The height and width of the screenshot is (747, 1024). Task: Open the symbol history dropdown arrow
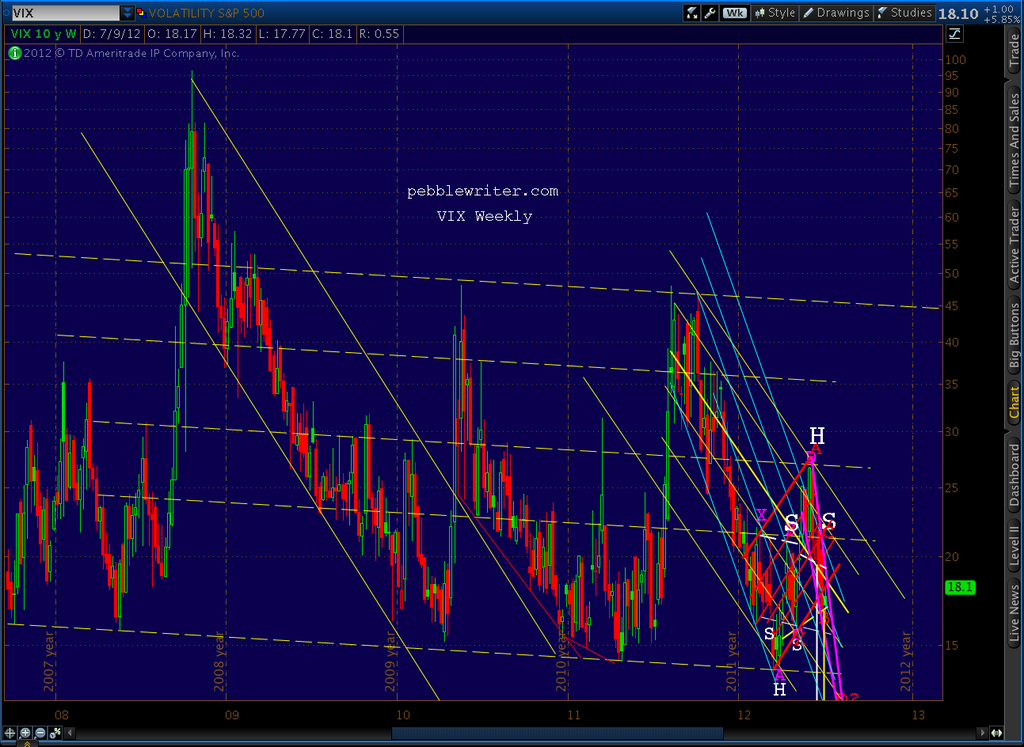tap(127, 12)
